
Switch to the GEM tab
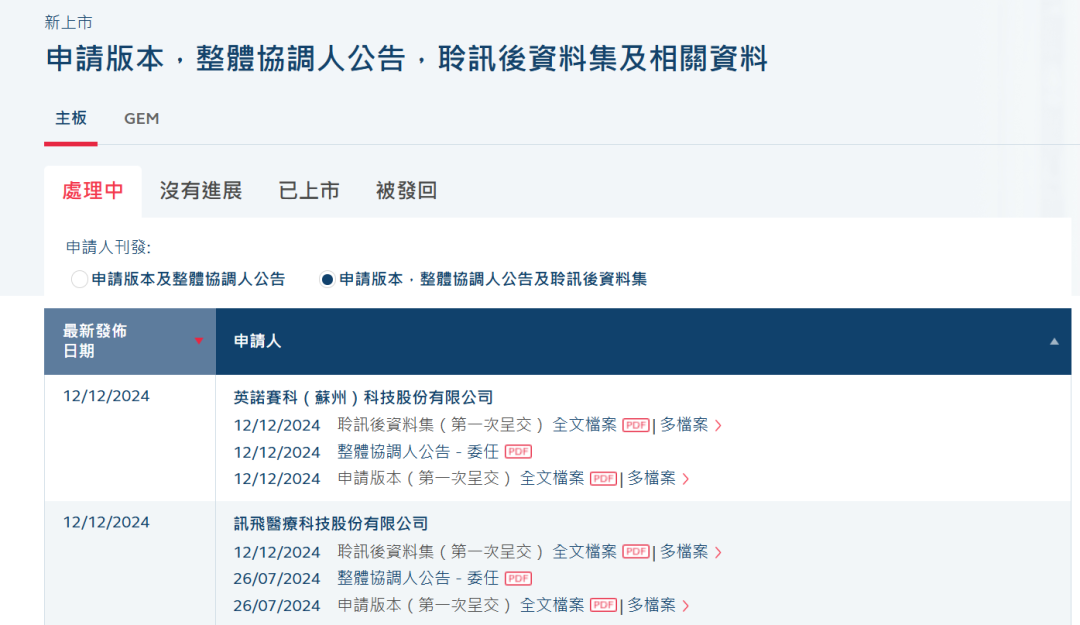pos(140,118)
